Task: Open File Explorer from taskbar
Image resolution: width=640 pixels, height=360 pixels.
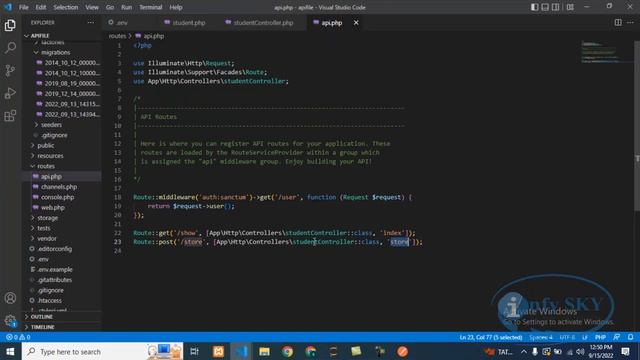Action: pyautogui.click(x=264, y=351)
